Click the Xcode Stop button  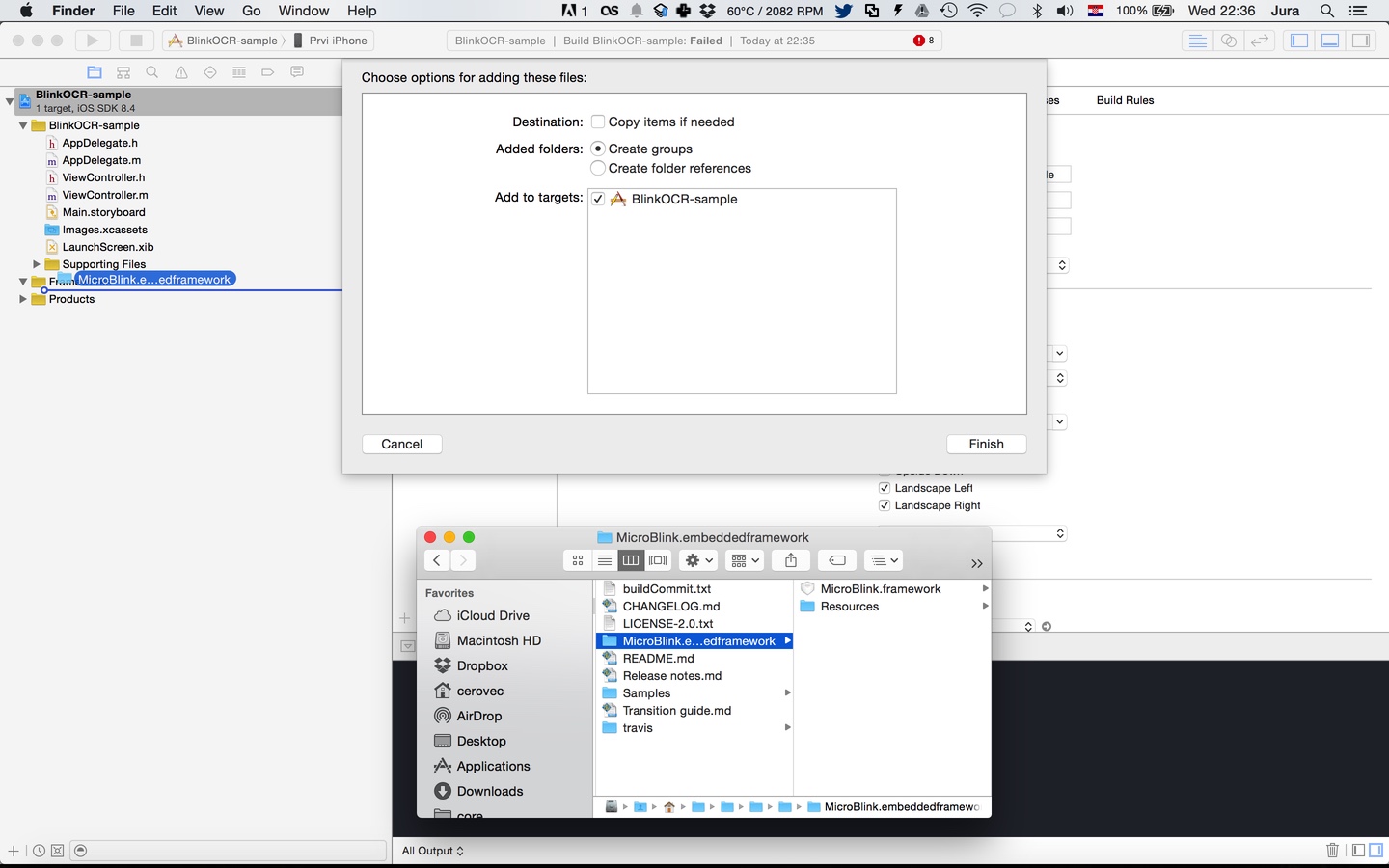[136, 41]
